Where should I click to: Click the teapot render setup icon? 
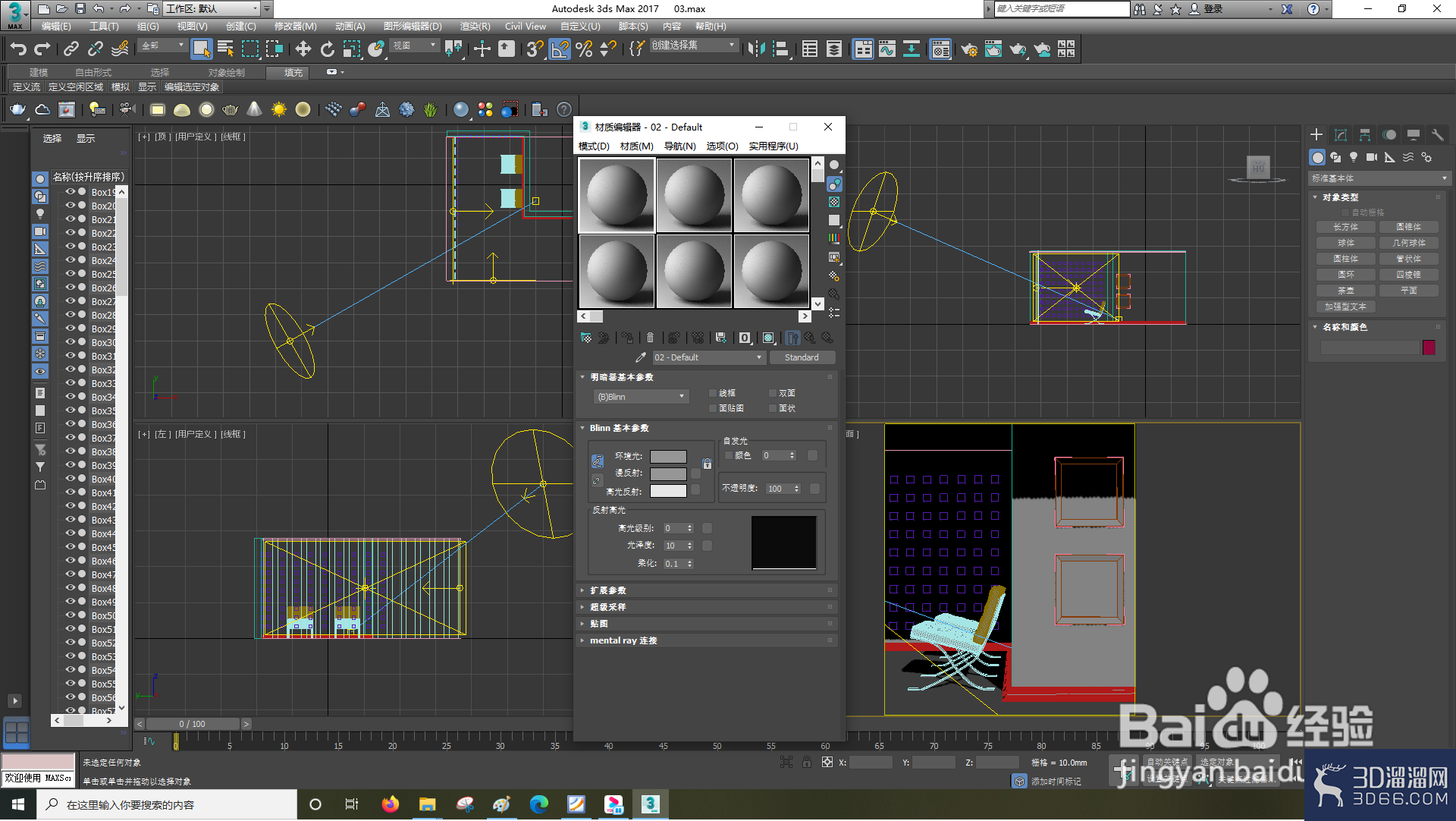pyautogui.click(x=969, y=49)
